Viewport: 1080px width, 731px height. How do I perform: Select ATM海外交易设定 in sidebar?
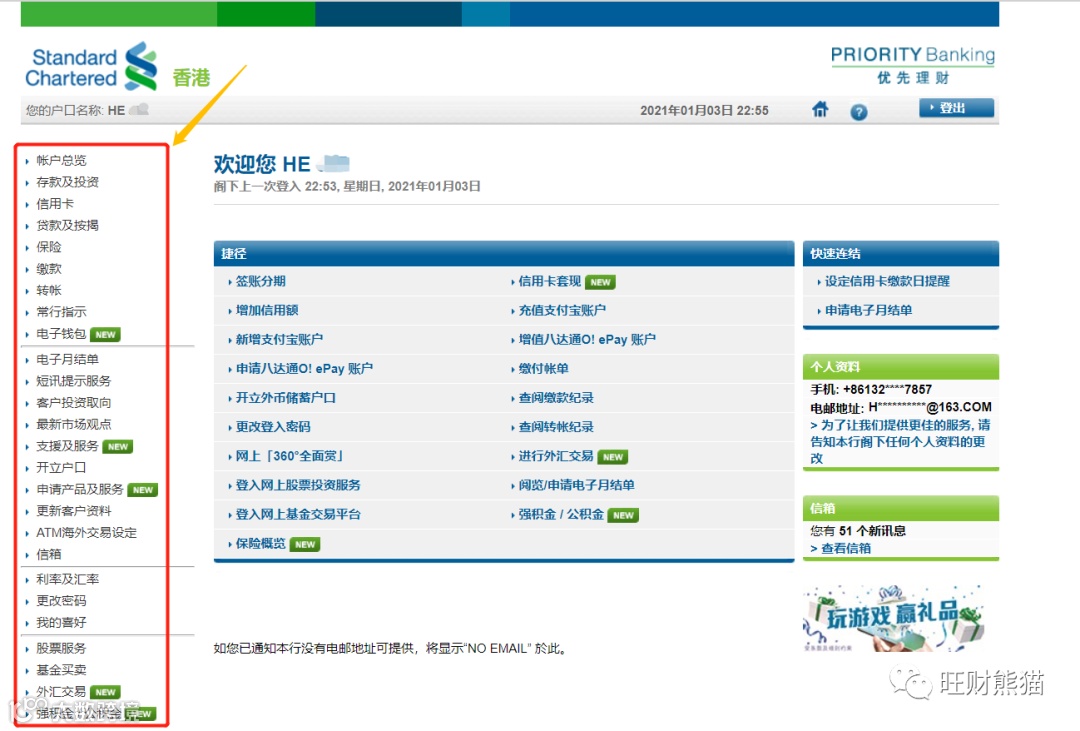(x=87, y=533)
